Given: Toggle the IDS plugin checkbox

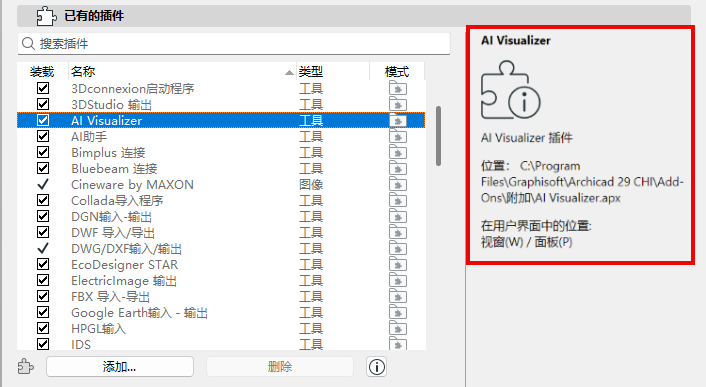Looking at the screenshot, I should [x=43, y=344].
